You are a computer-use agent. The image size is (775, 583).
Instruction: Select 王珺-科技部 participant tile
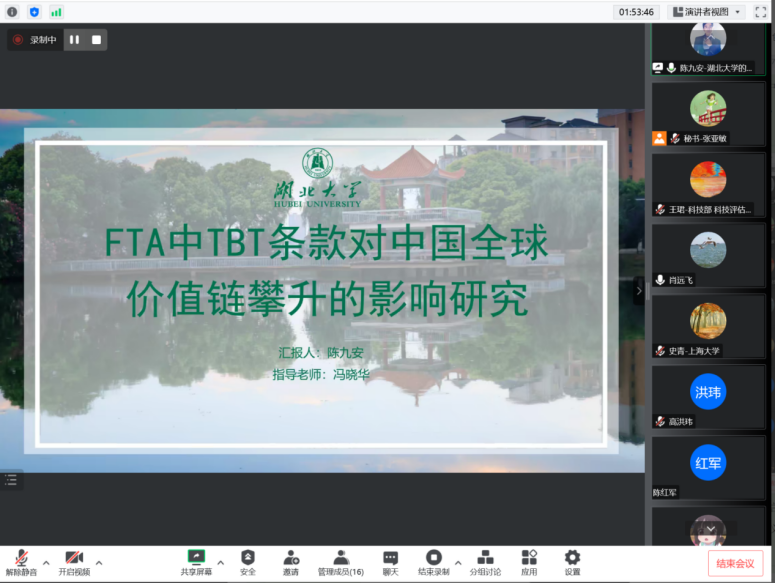tap(708, 185)
